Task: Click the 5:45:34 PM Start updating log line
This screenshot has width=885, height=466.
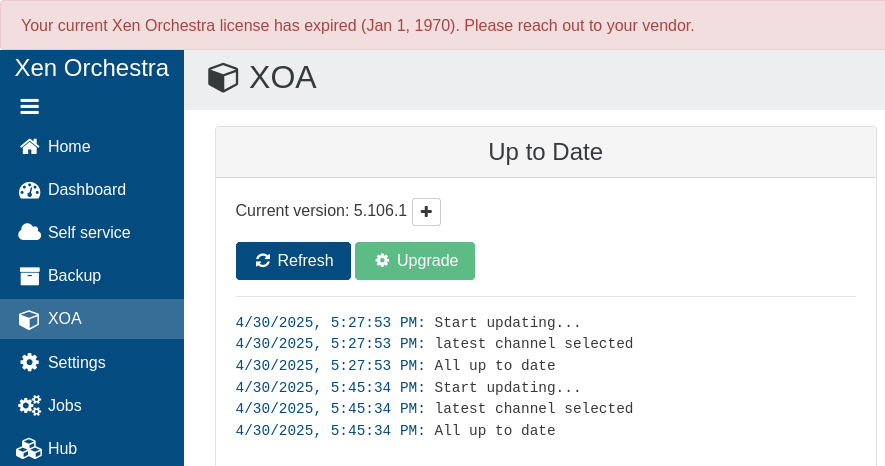Action: (x=408, y=388)
